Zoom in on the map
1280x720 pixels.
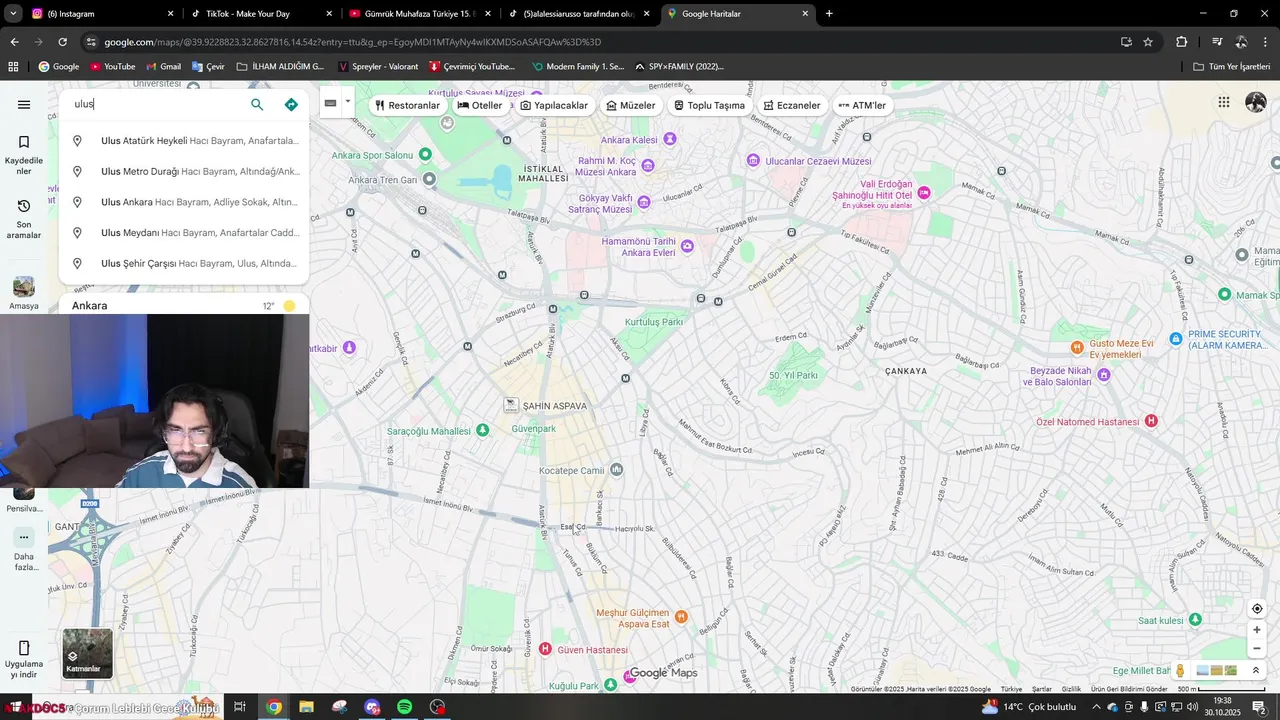click(x=1257, y=630)
